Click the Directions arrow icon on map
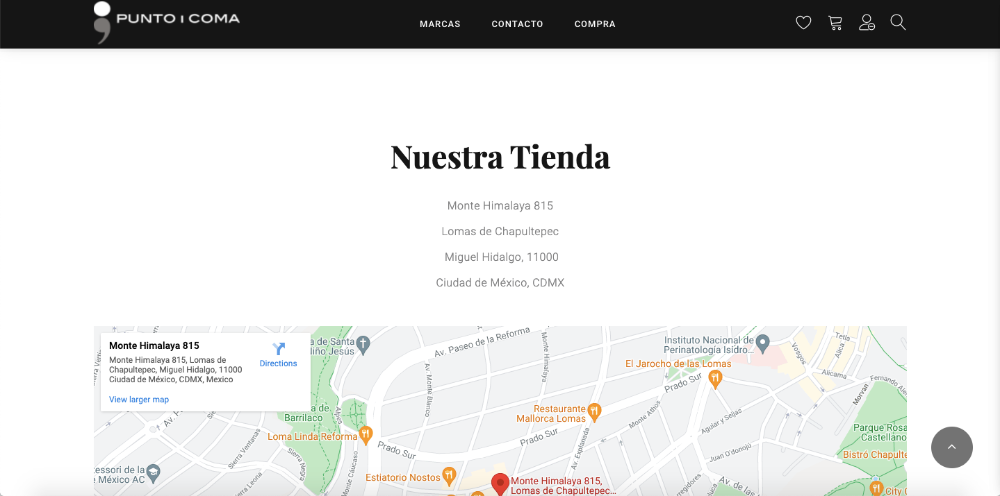Image resolution: width=1000 pixels, height=496 pixels. [278, 349]
